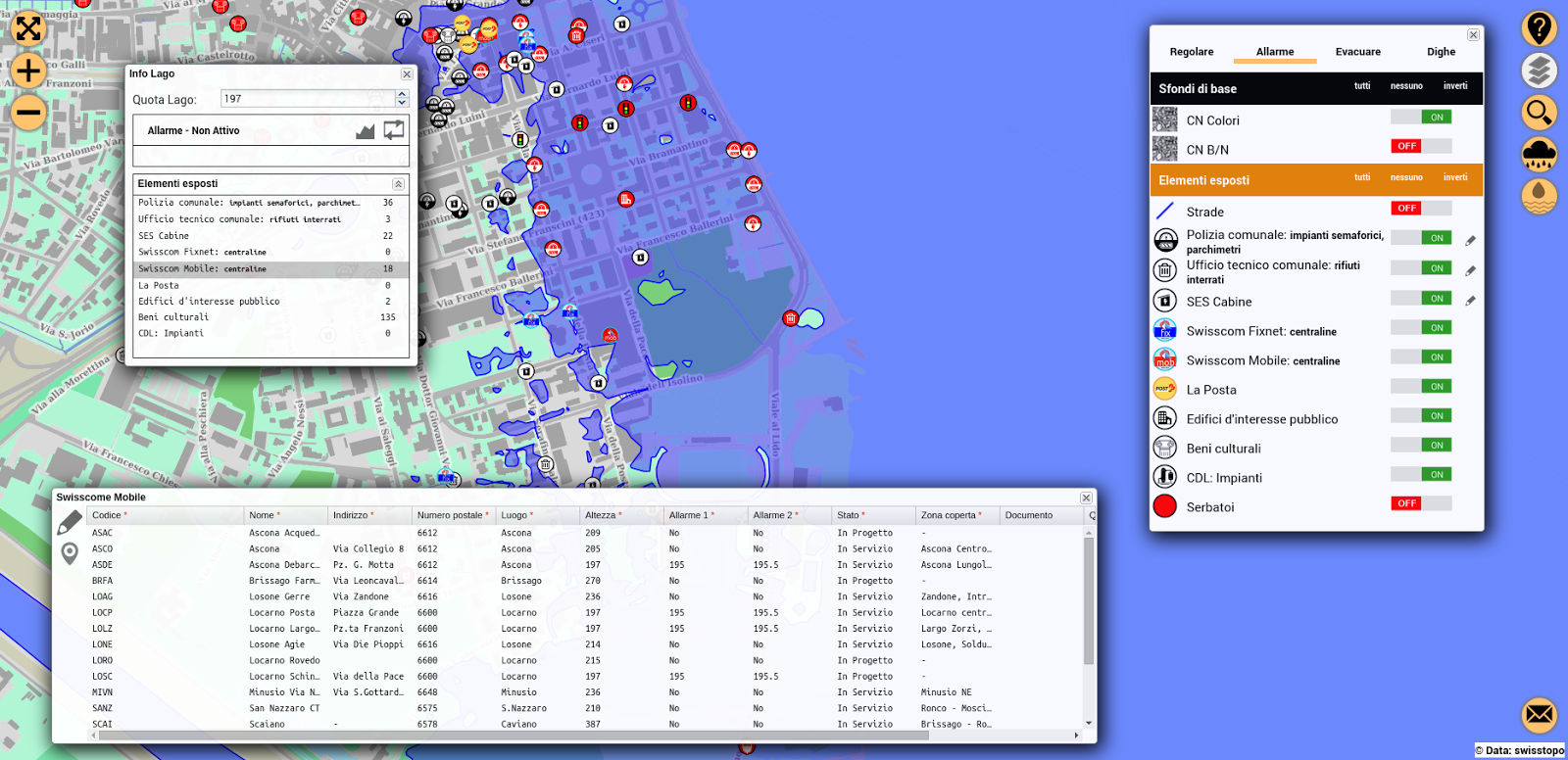Screen dimensions: 1568x760
Task: Click the 'LOCP' code cell in table
Action: point(103,613)
